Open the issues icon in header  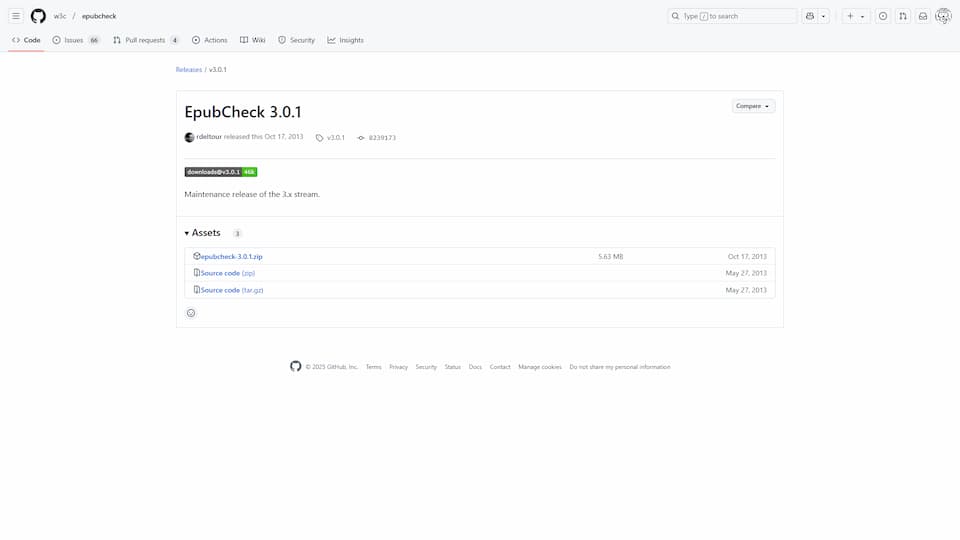[883, 16]
